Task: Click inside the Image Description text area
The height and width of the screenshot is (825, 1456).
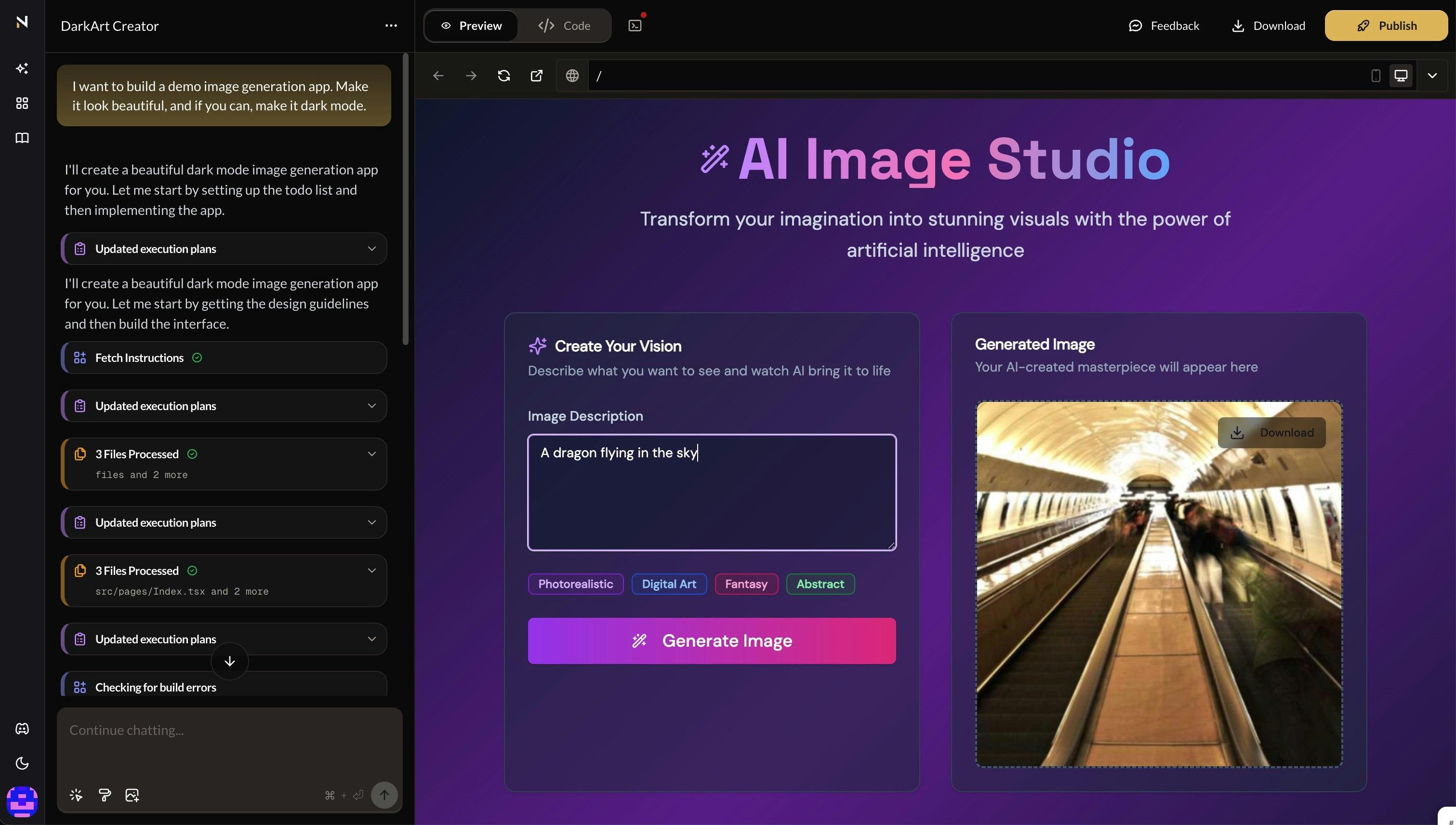Action: coord(711,493)
